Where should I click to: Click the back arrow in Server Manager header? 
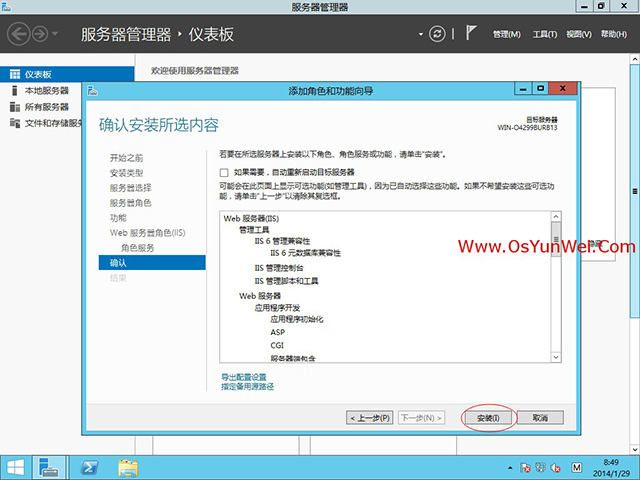click(x=19, y=34)
